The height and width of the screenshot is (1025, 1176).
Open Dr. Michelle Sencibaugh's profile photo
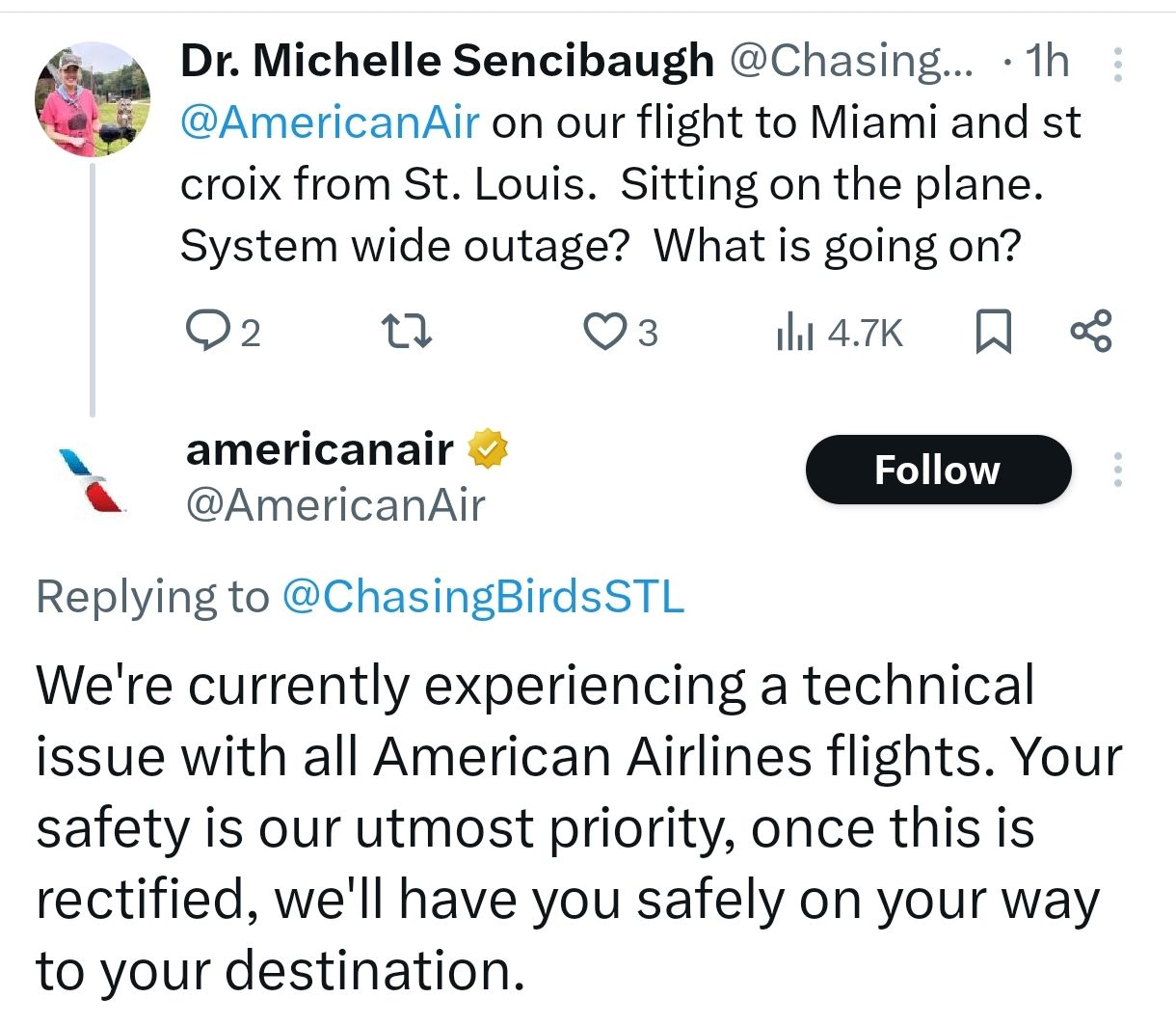(x=93, y=100)
